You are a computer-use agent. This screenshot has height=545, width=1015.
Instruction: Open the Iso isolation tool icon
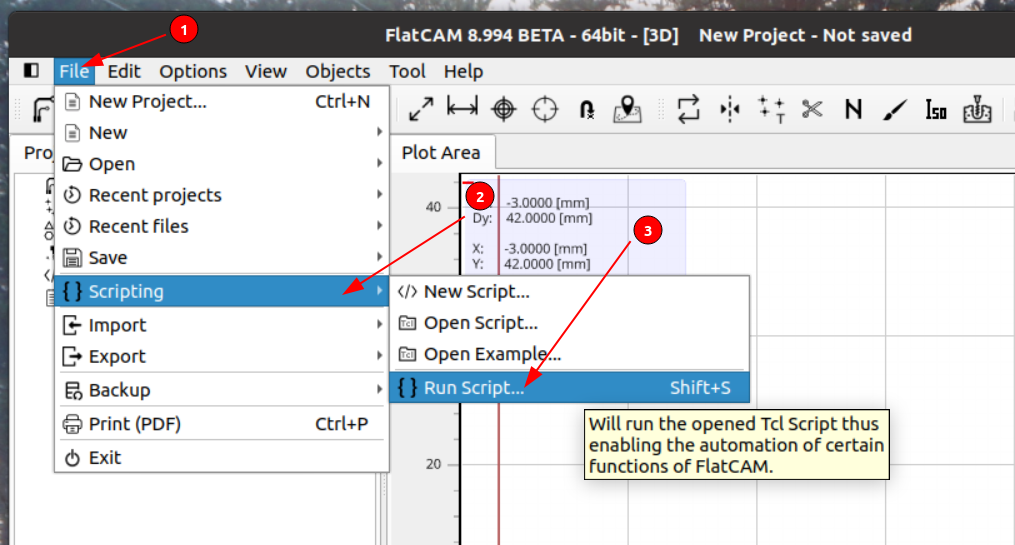click(936, 109)
